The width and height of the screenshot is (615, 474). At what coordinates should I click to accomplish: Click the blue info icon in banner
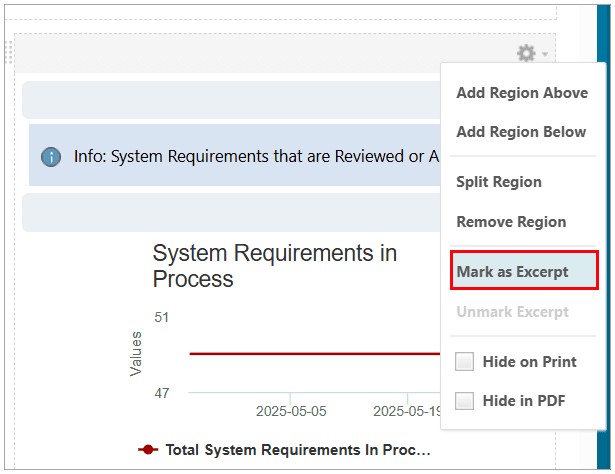[51, 157]
